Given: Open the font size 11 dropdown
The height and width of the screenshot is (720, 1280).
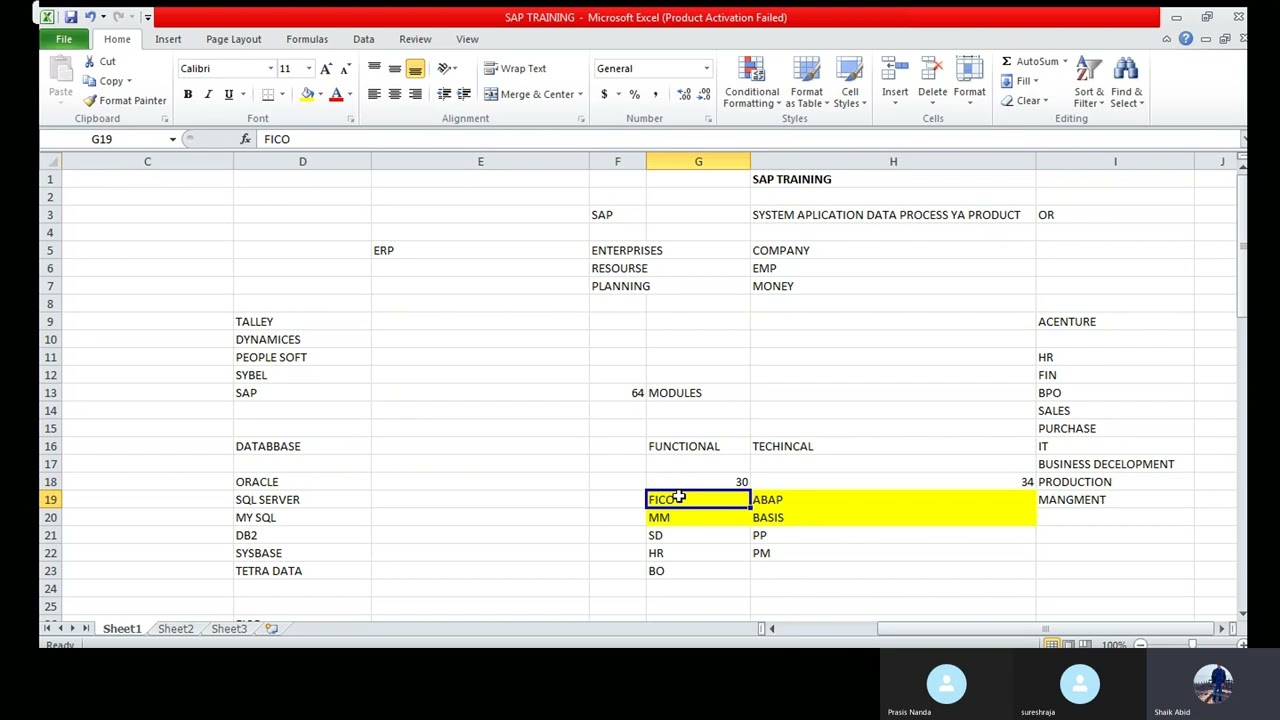Looking at the screenshot, I should click(x=308, y=69).
